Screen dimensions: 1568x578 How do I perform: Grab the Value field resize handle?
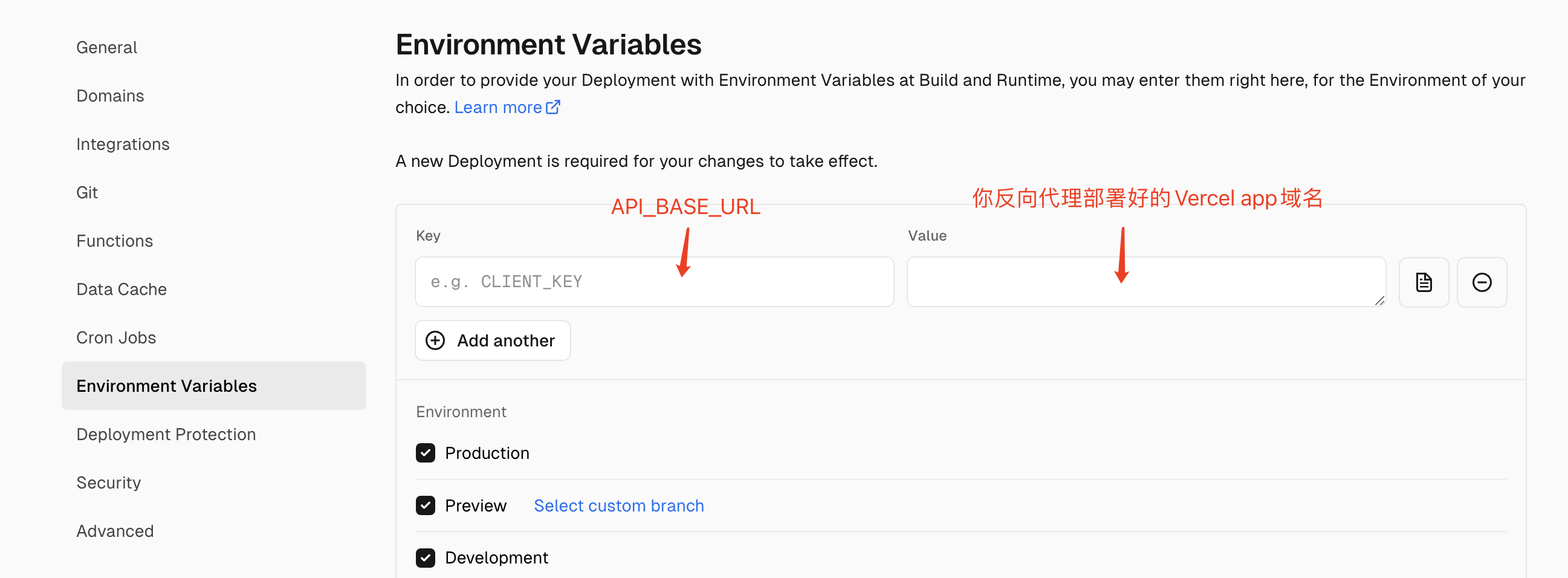1379,301
